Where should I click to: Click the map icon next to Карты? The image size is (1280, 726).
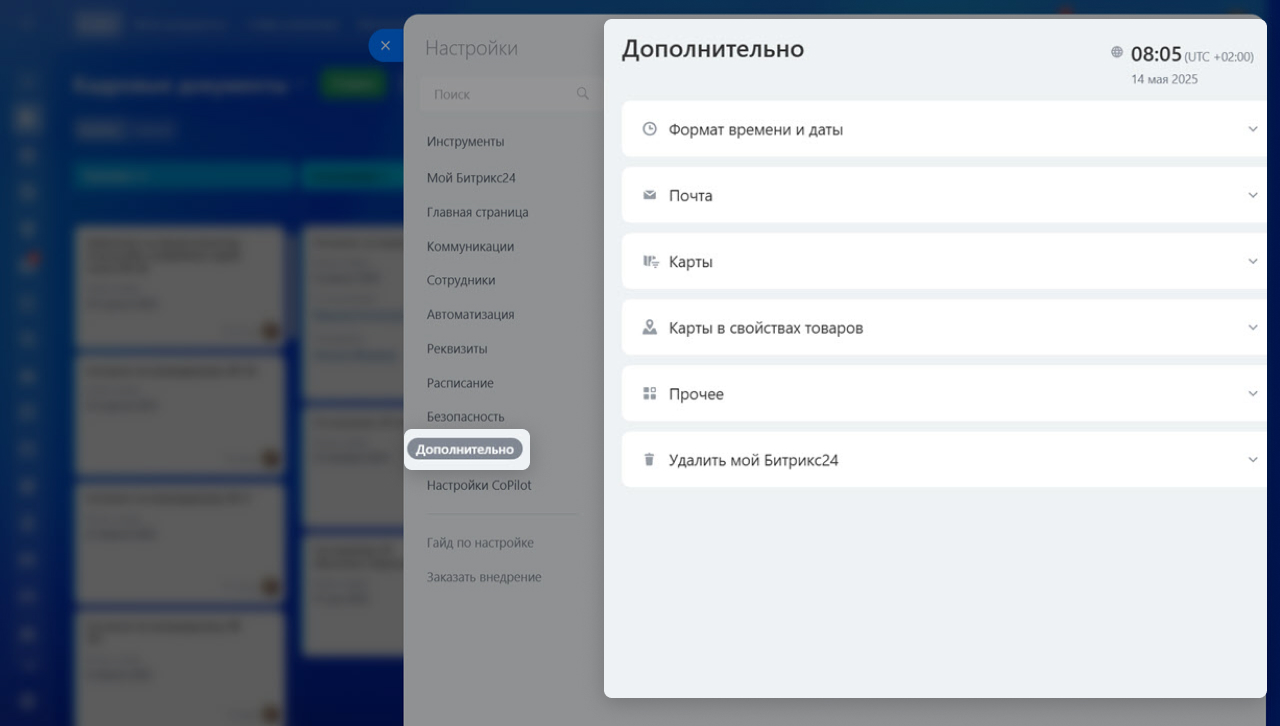[x=650, y=262]
